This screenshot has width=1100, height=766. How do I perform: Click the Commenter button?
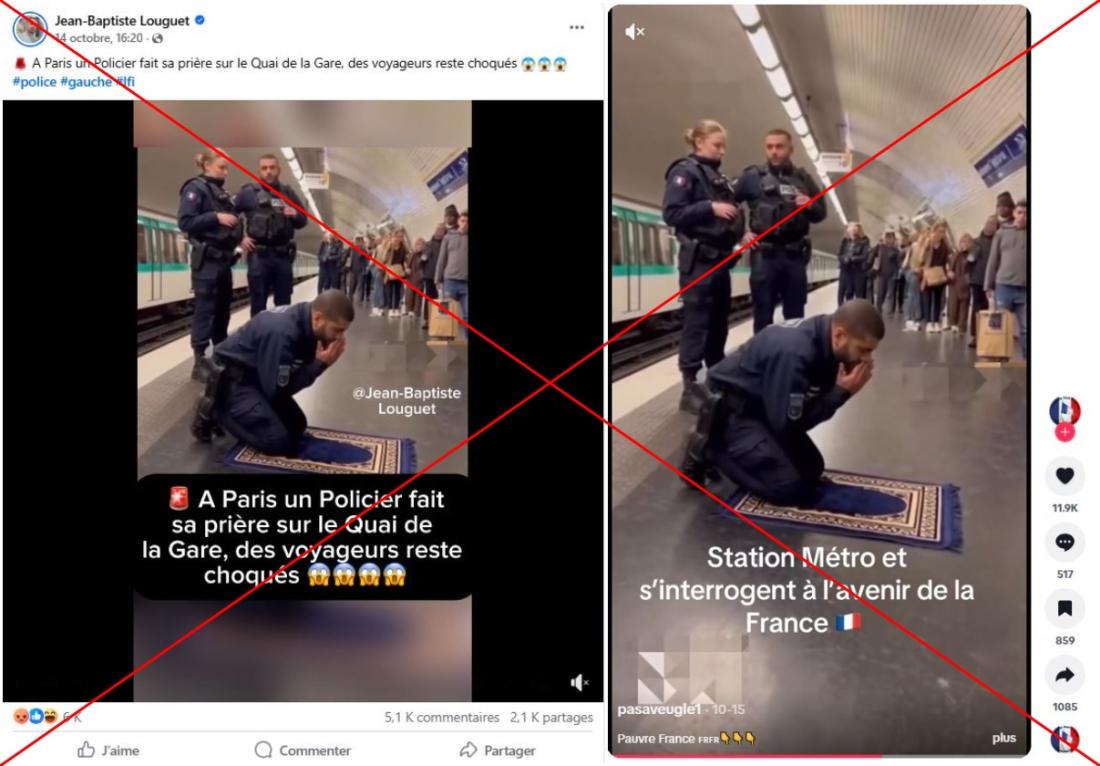pos(303,751)
